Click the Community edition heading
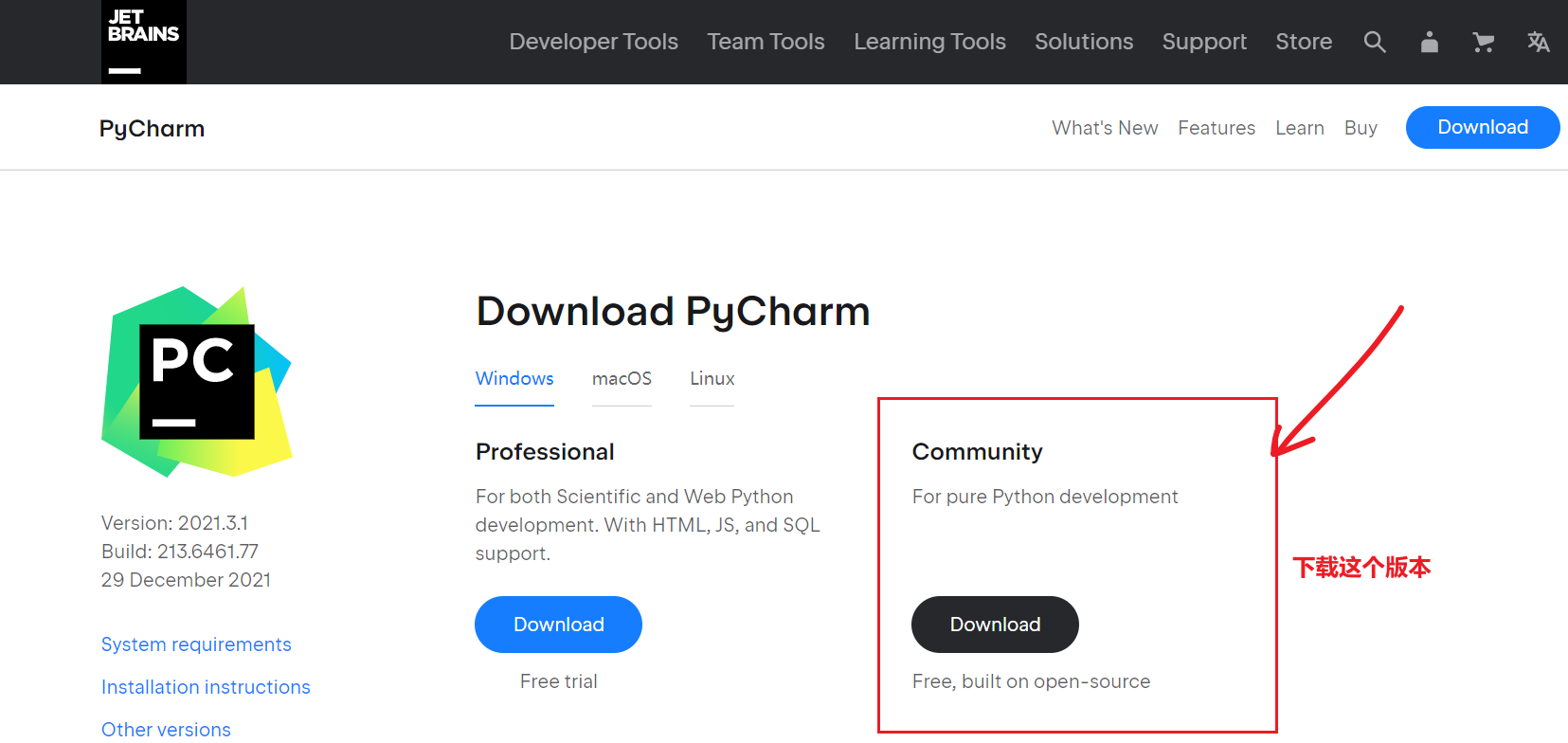 point(977,452)
